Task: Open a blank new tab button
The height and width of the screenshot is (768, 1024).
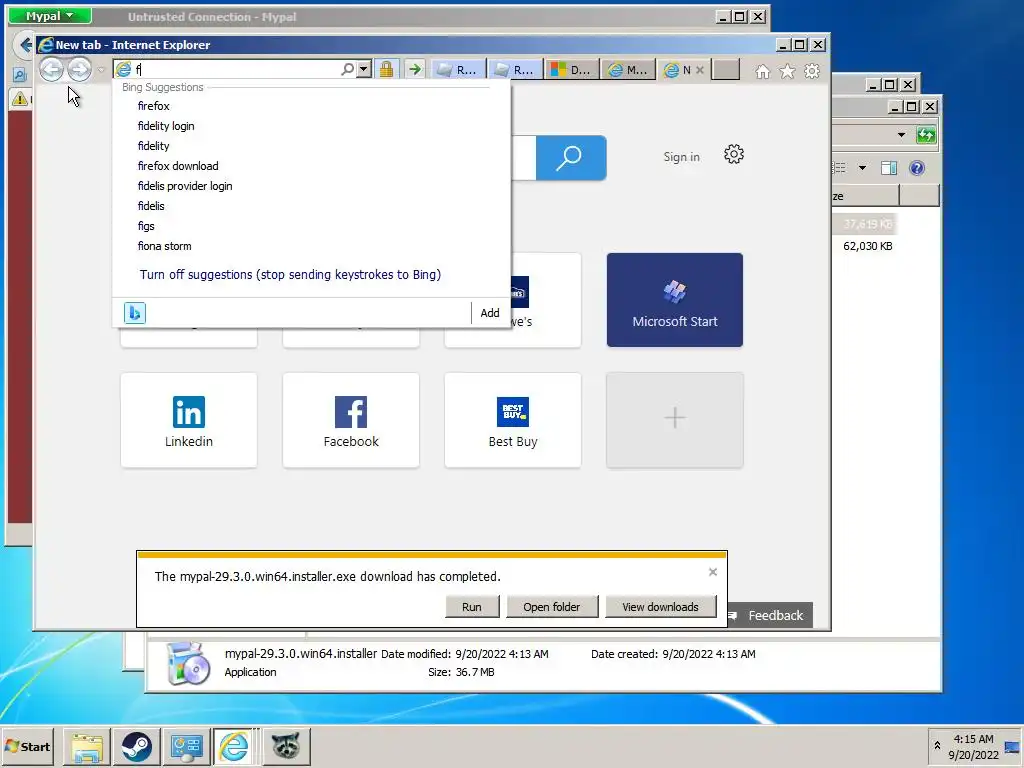Action: 726,69
